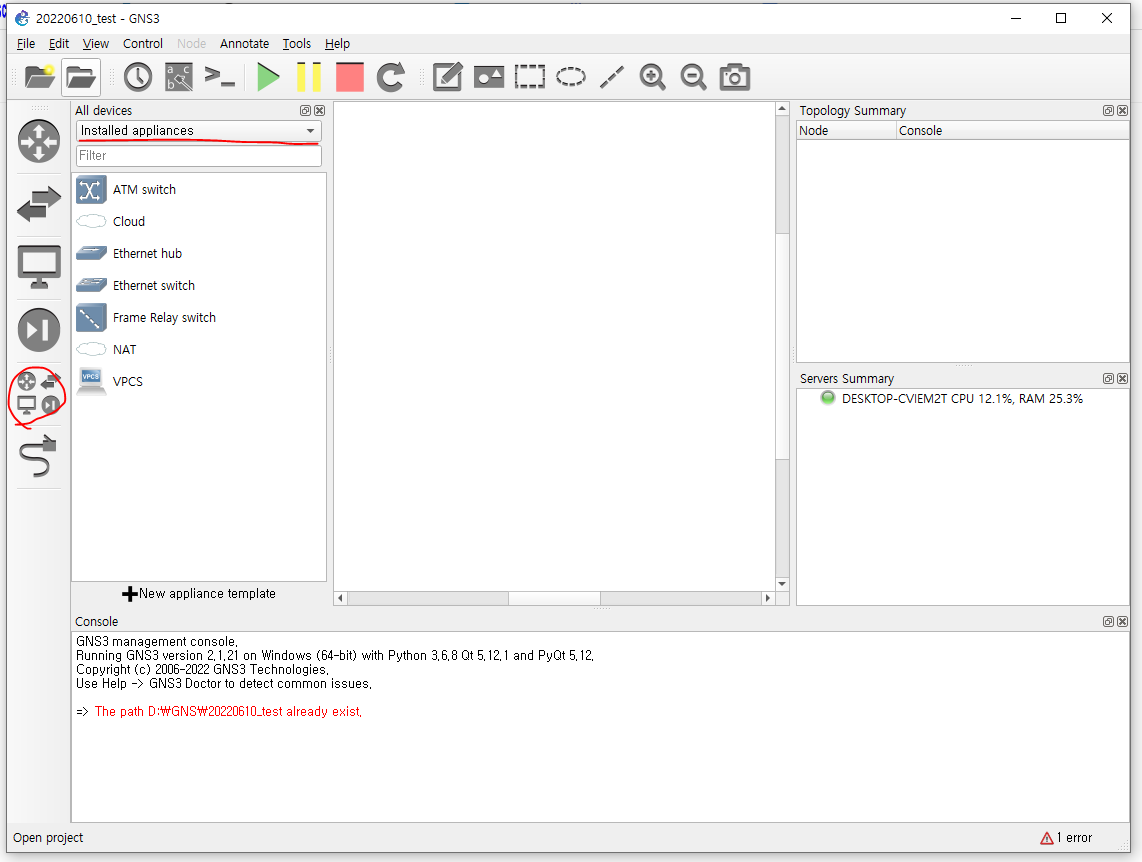Click the Screenshot camera icon
The height and width of the screenshot is (862, 1142).
tap(734, 76)
